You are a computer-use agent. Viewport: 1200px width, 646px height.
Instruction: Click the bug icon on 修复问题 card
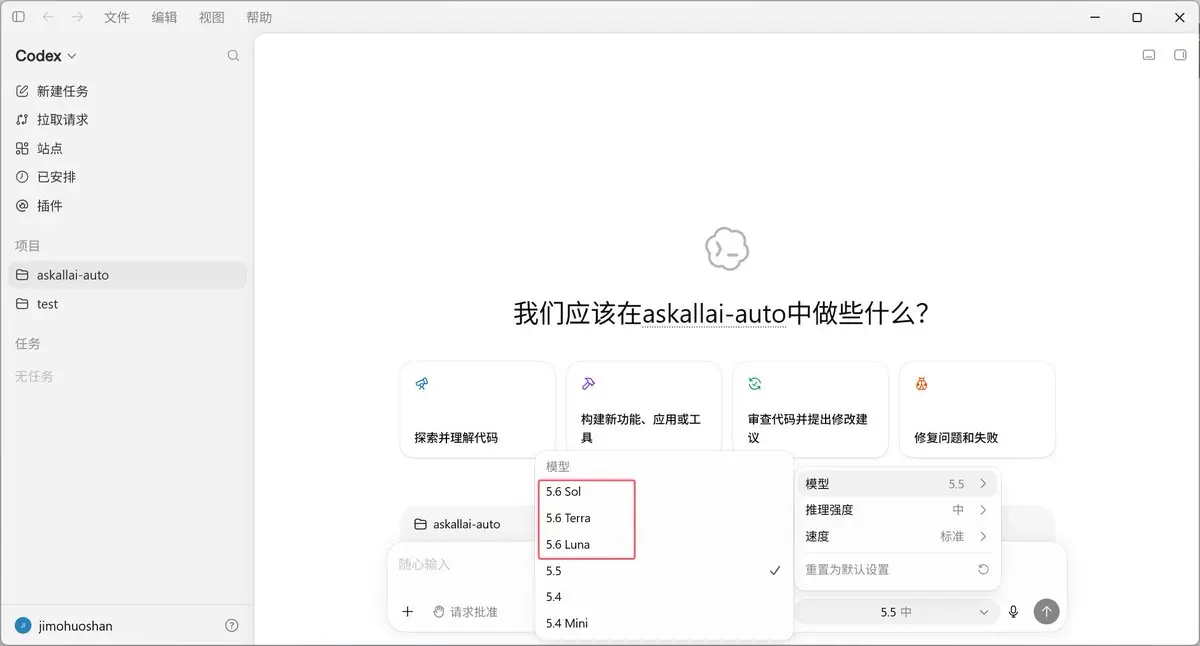pyautogui.click(x=921, y=384)
